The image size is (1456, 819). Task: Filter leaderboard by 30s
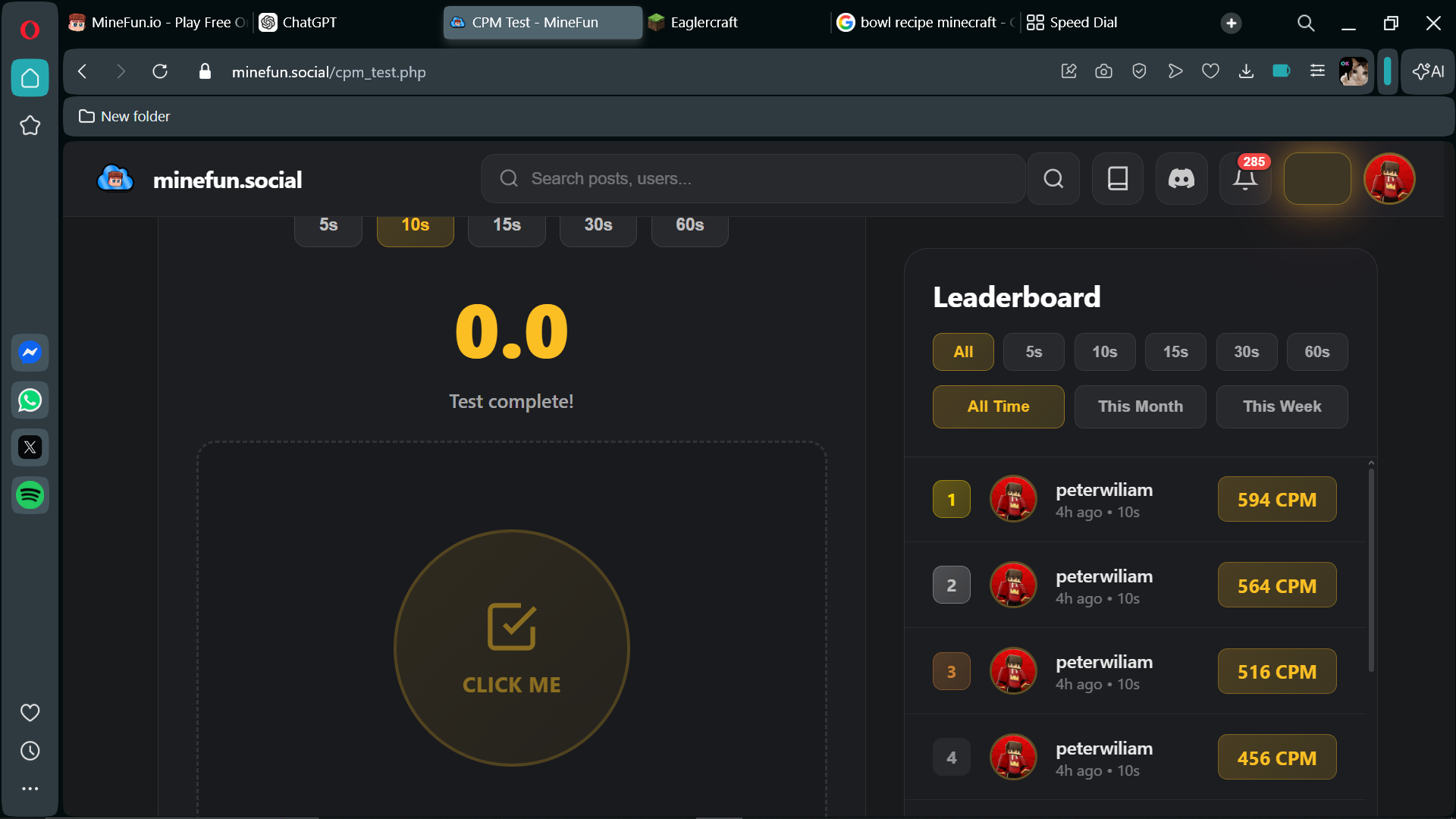(1246, 352)
